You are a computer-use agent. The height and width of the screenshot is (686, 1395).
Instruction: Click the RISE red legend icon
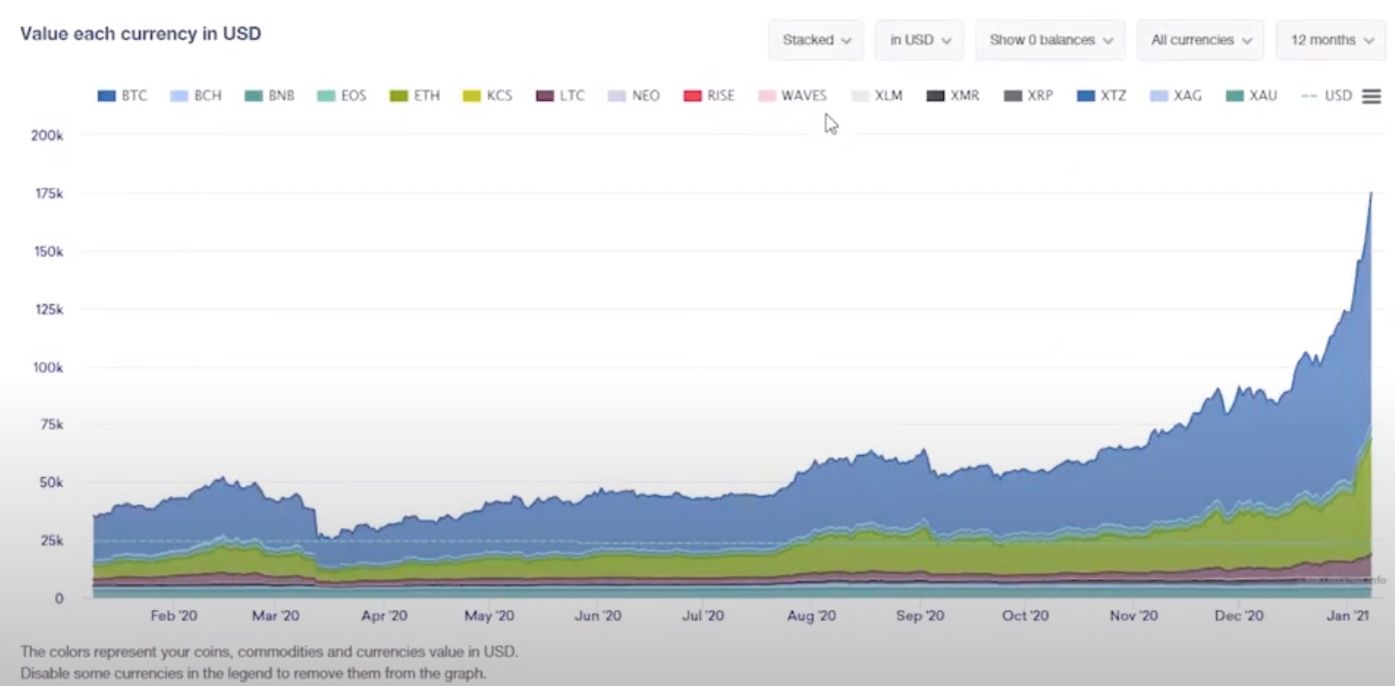[x=692, y=96]
